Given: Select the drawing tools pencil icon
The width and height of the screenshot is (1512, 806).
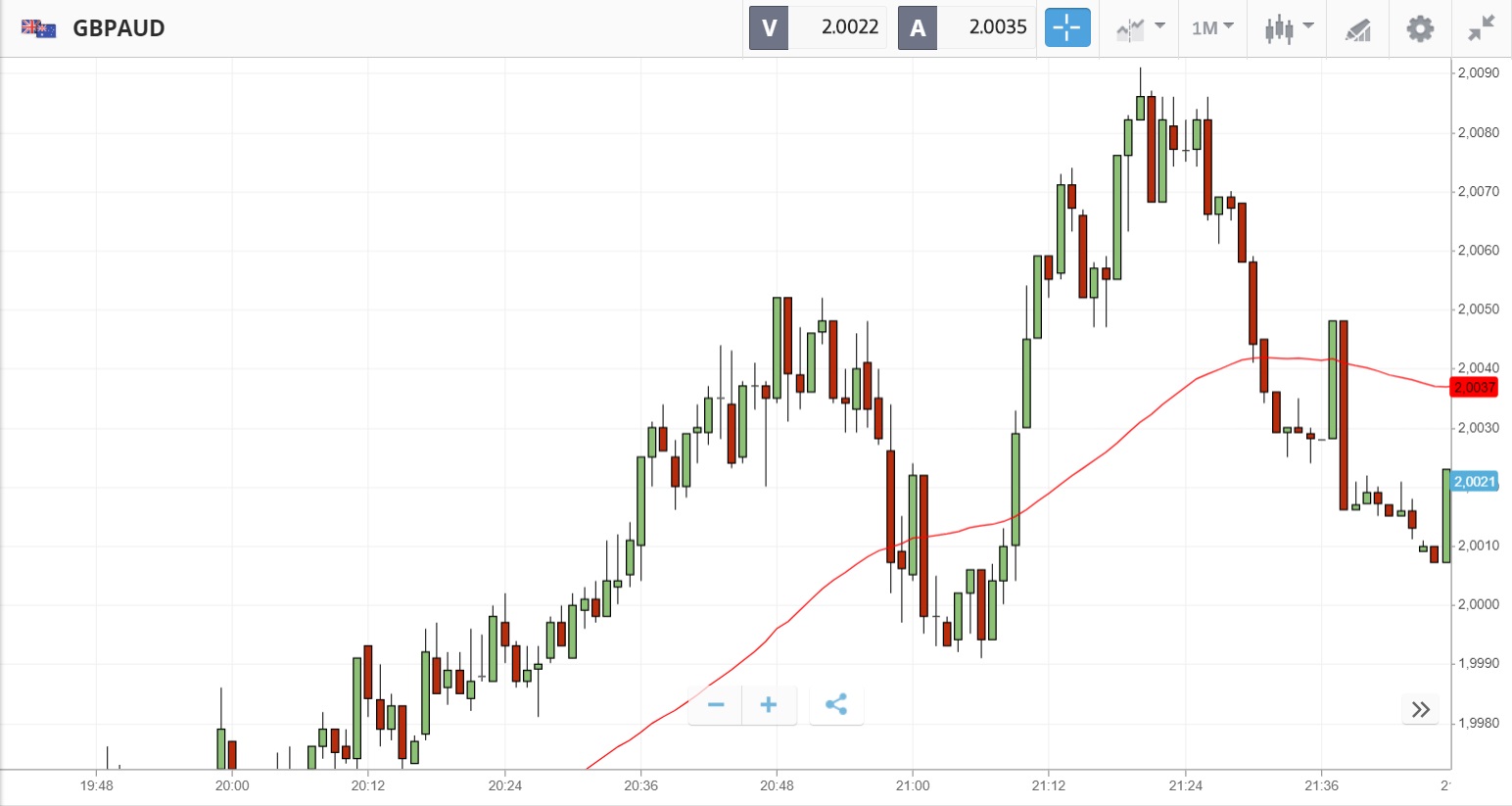Looking at the screenshot, I should pyautogui.click(x=1357, y=28).
